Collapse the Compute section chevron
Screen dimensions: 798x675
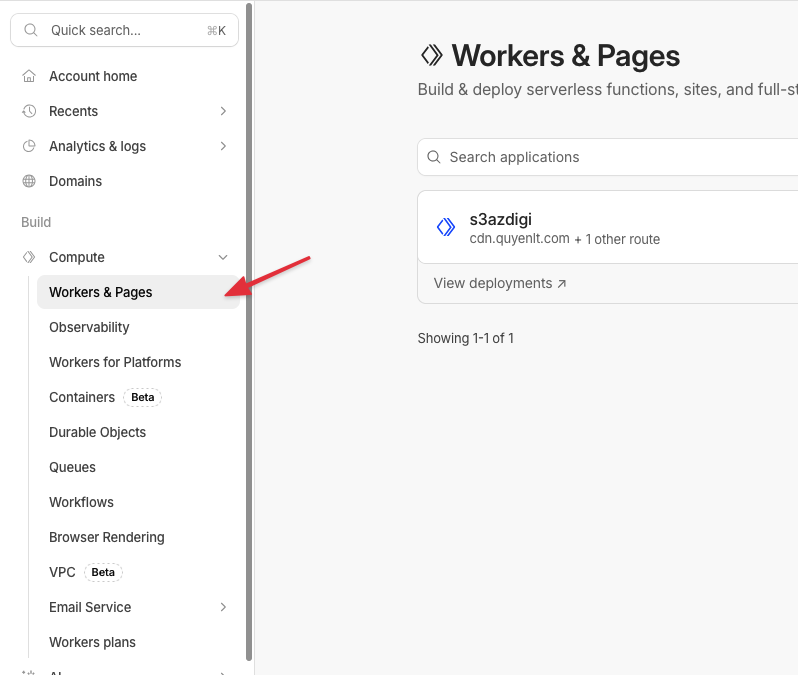223,257
